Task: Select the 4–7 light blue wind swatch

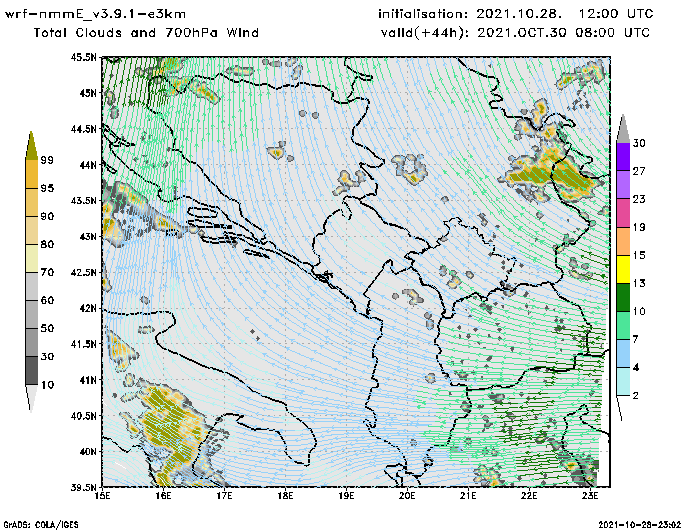Action: 623,354
